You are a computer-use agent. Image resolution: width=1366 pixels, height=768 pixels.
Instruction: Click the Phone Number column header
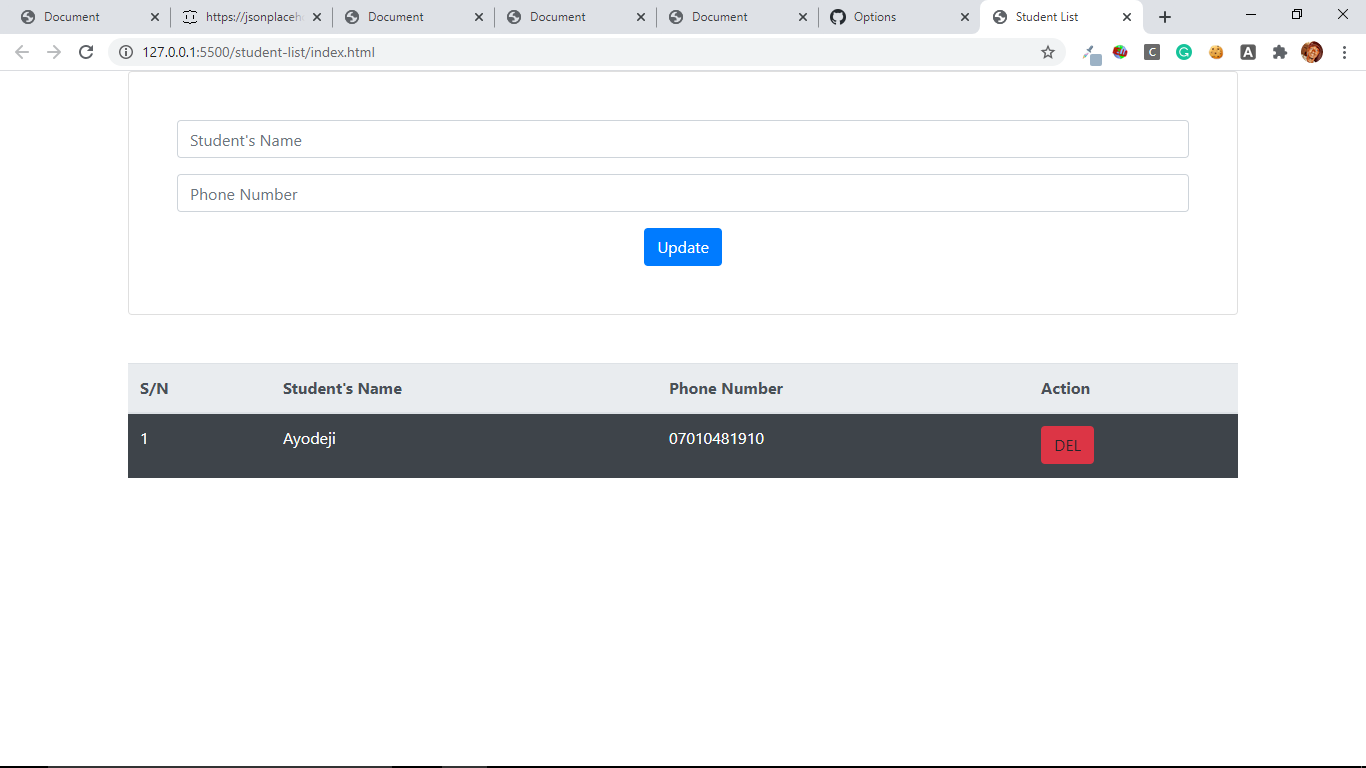click(x=726, y=388)
